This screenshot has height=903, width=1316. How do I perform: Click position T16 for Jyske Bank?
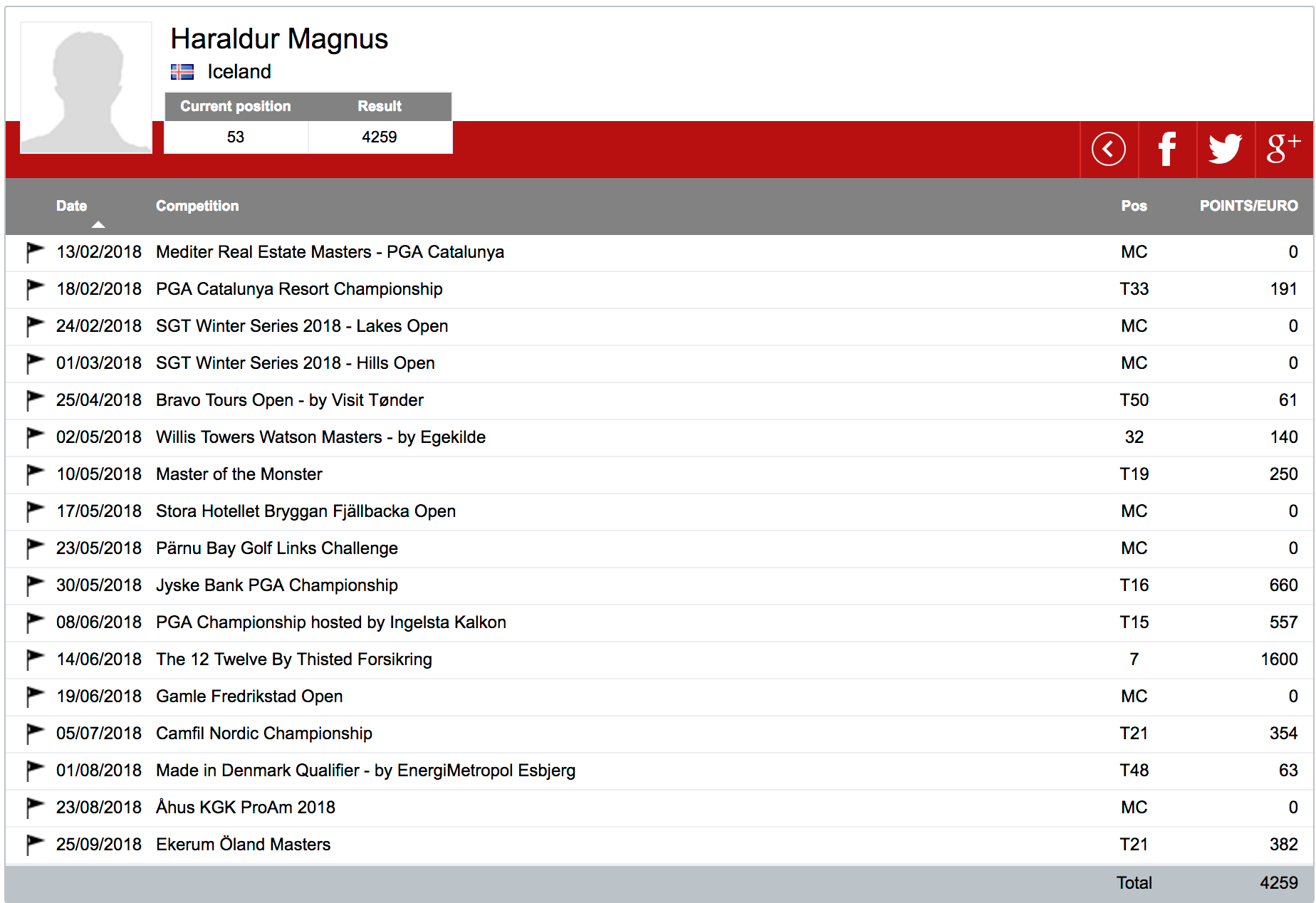(x=1134, y=585)
